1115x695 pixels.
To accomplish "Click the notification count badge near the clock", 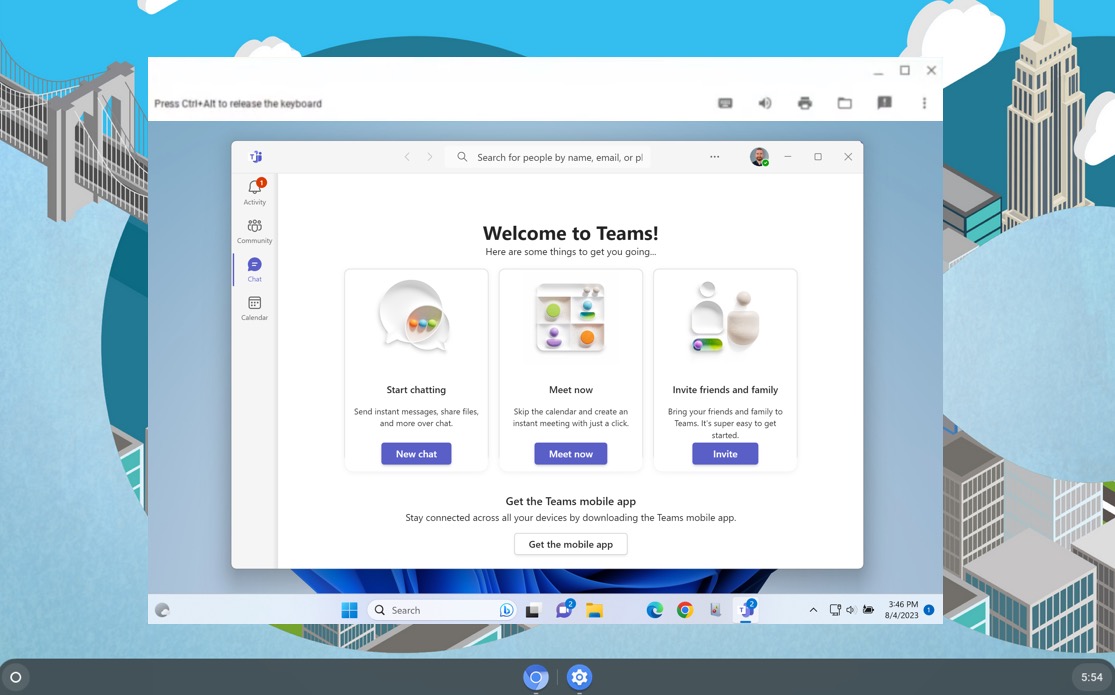I will click(927, 609).
